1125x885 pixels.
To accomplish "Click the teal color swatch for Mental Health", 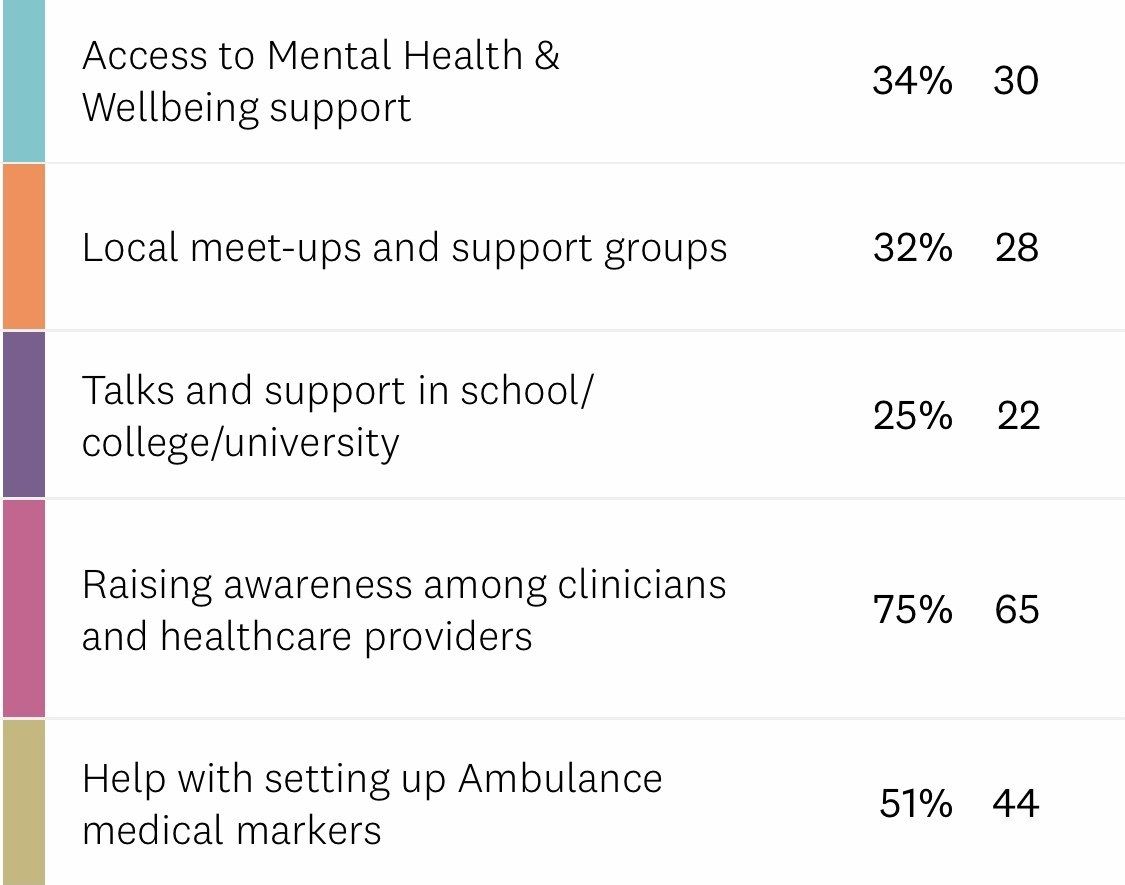I will (x=22, y=80).
